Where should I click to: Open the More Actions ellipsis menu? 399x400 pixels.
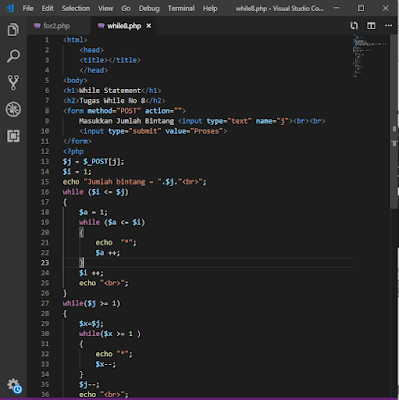pyautogui.click(x=388, y=26)
